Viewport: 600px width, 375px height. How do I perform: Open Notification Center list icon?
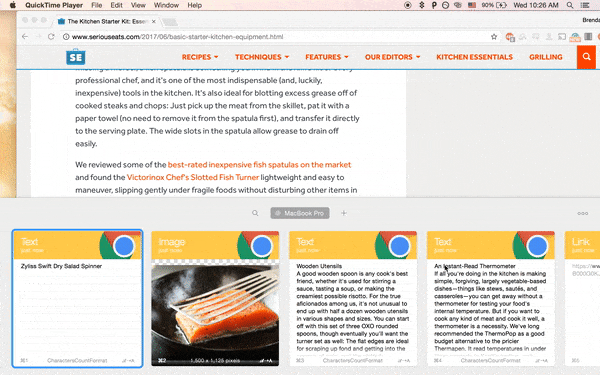pos(585,5)
